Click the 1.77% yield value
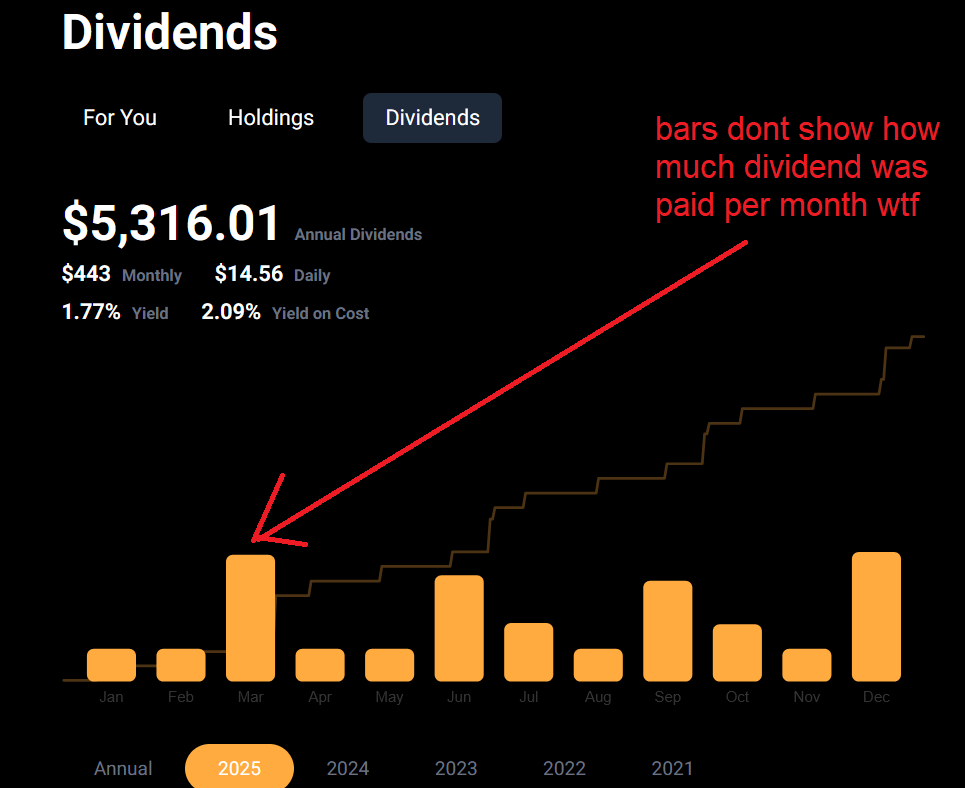 click(91, 312)
